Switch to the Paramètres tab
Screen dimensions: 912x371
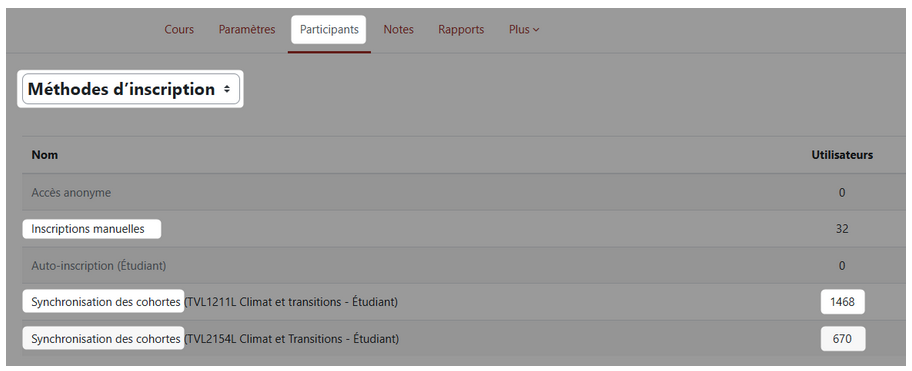(247, 30)
